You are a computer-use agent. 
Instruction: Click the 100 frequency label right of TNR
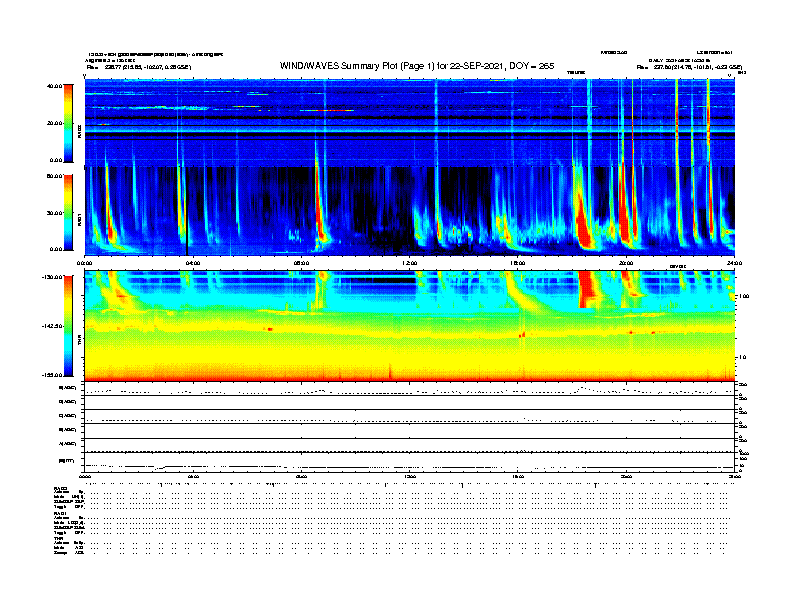click(x=745, y=296)
